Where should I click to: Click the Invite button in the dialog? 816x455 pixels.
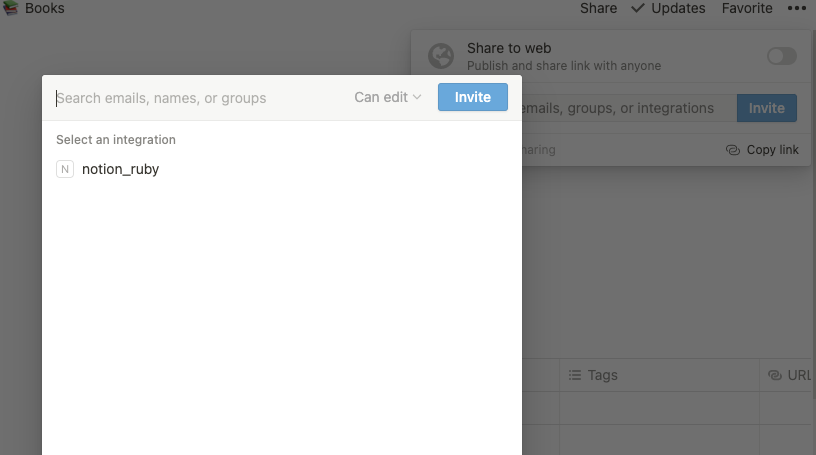point(473,97)
